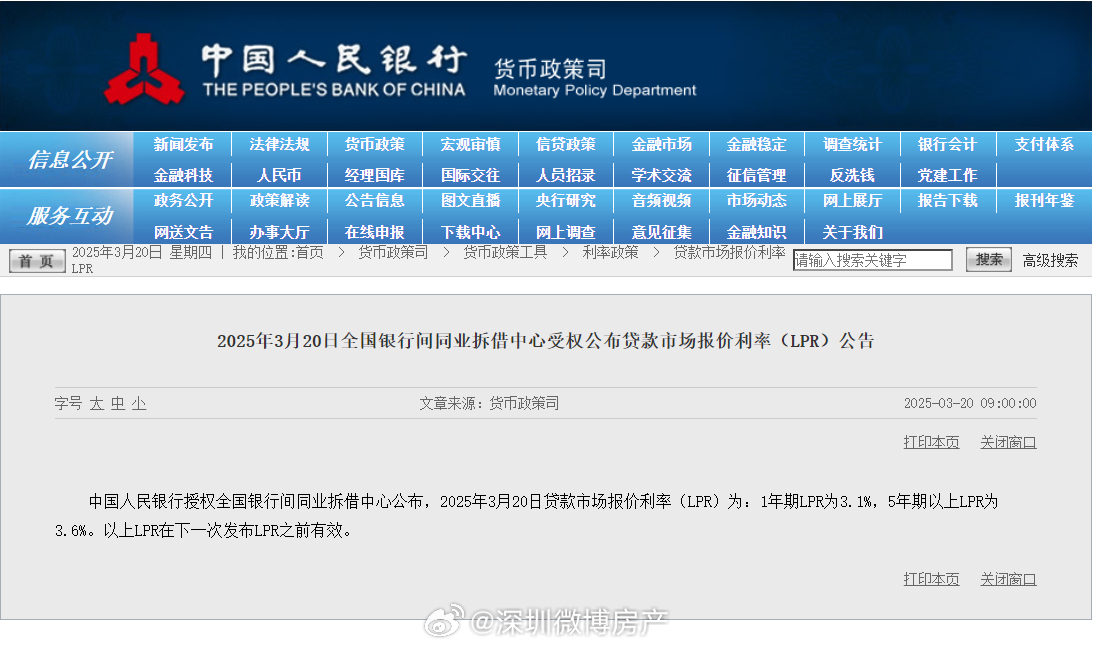Select 征信管理 navigation item
The width and height of the screenshot is (1095, 648).
coord(756,175)
